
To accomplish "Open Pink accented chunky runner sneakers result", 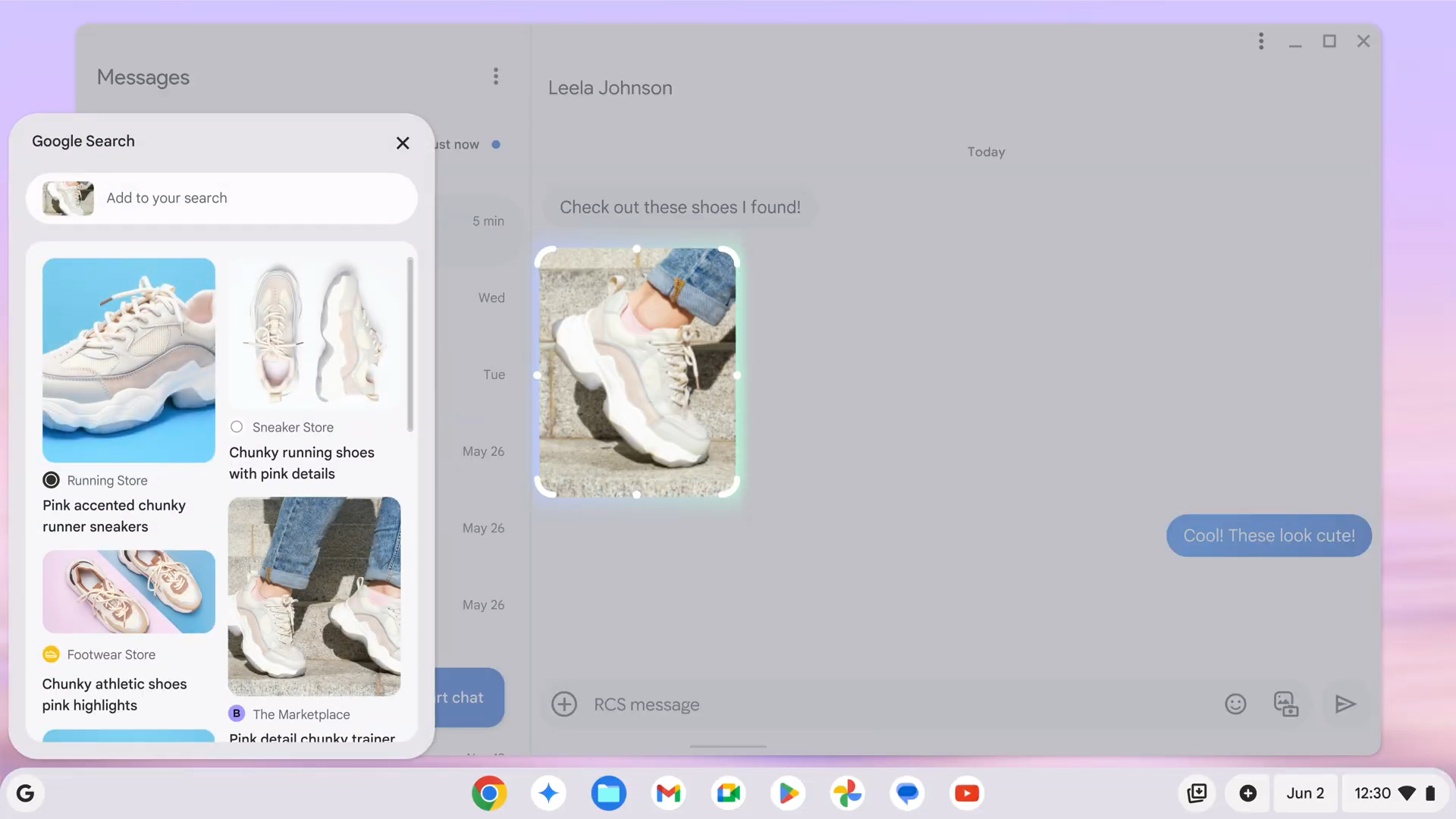I will 115,516.
